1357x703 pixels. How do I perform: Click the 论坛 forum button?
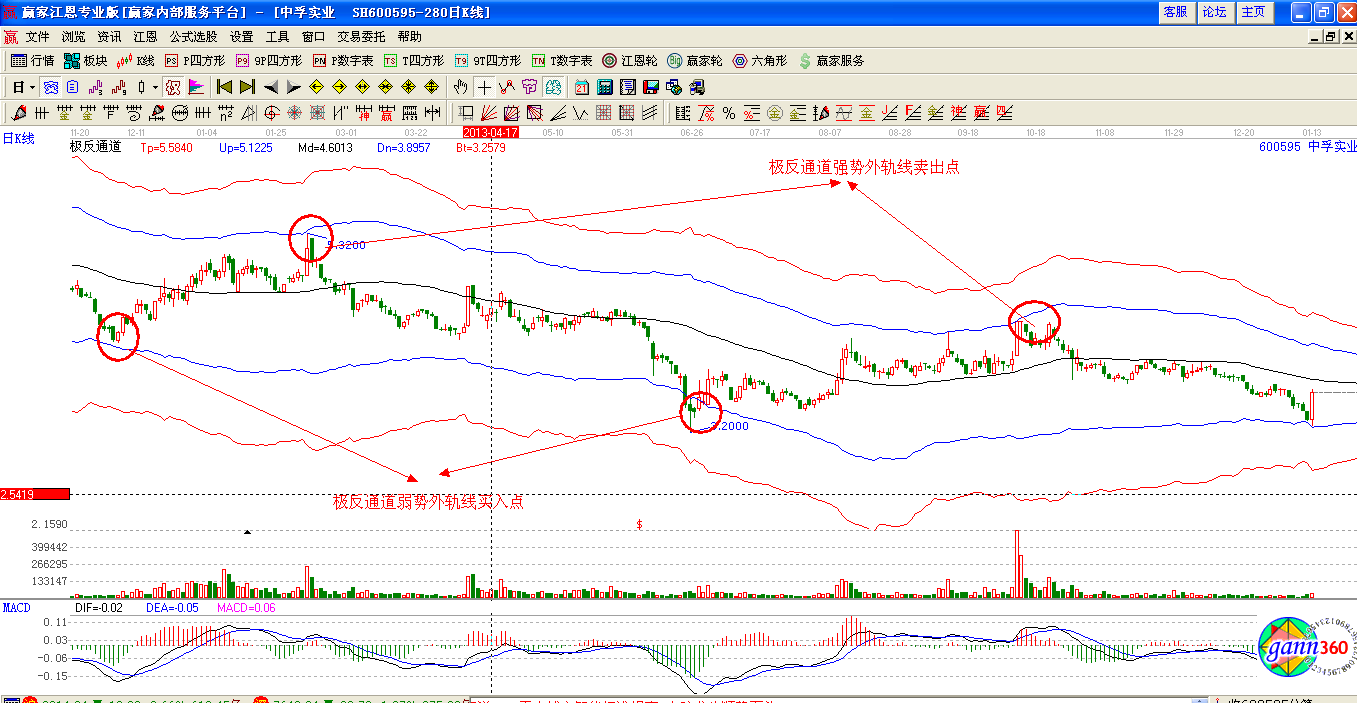tap(1214, 12)
